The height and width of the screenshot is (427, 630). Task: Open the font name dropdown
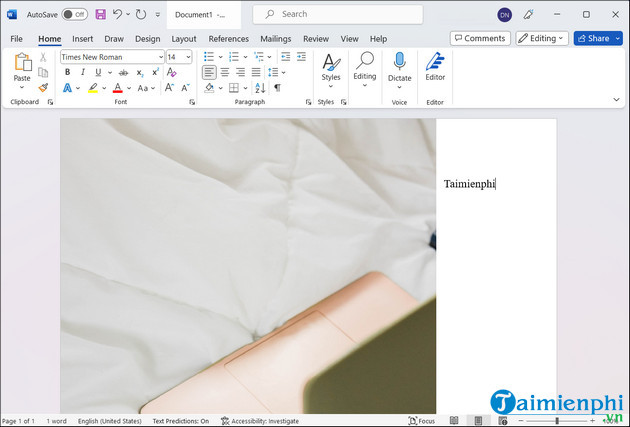[161, 57]
